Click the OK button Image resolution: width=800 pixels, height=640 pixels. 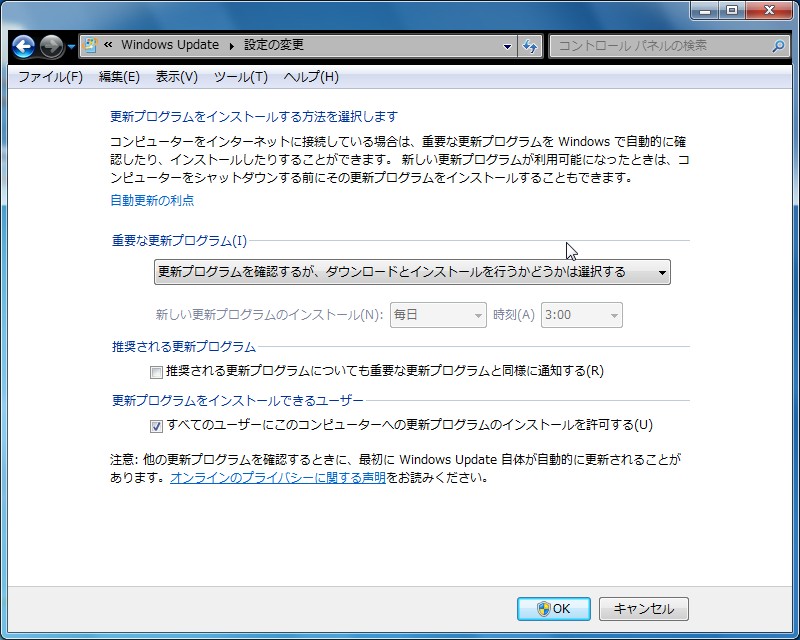click(x=554, y=608)
